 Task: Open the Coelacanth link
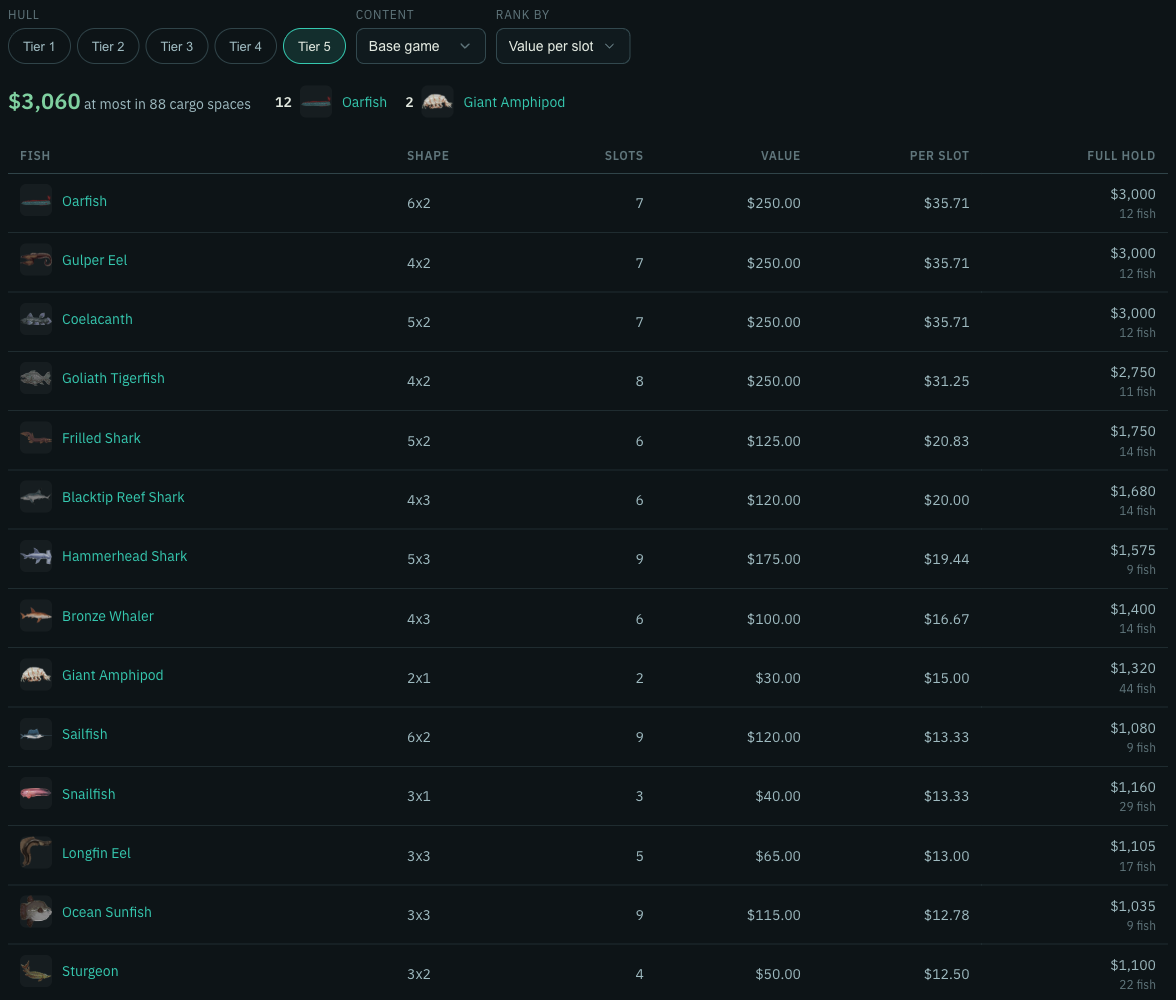[x=98, y=319]
